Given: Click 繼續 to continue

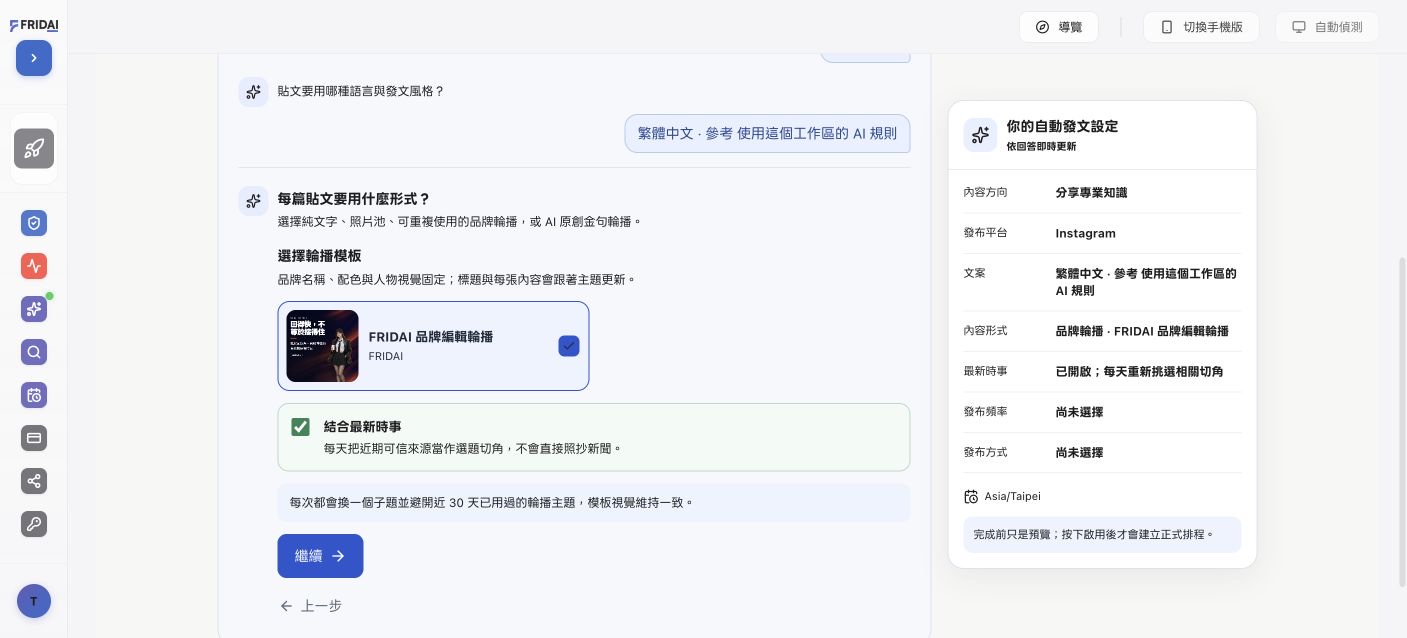Looking at the screenshot, I should pos(320,556).
